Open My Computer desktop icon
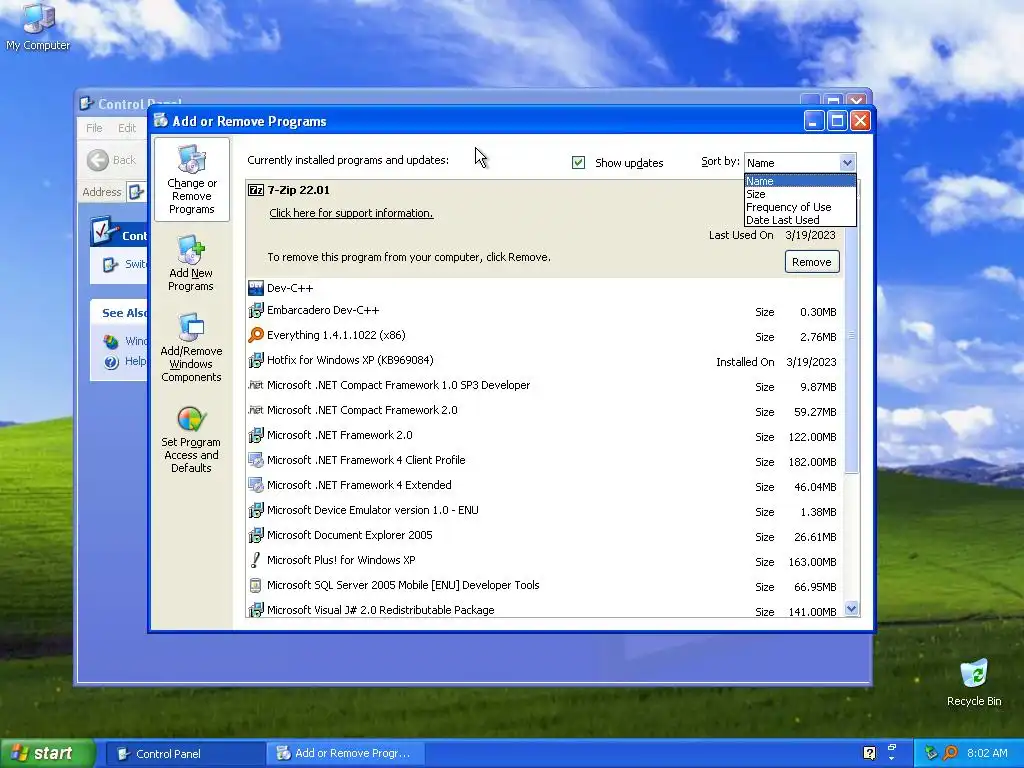Screen dimensions: 1024x768 pos(38,27)
